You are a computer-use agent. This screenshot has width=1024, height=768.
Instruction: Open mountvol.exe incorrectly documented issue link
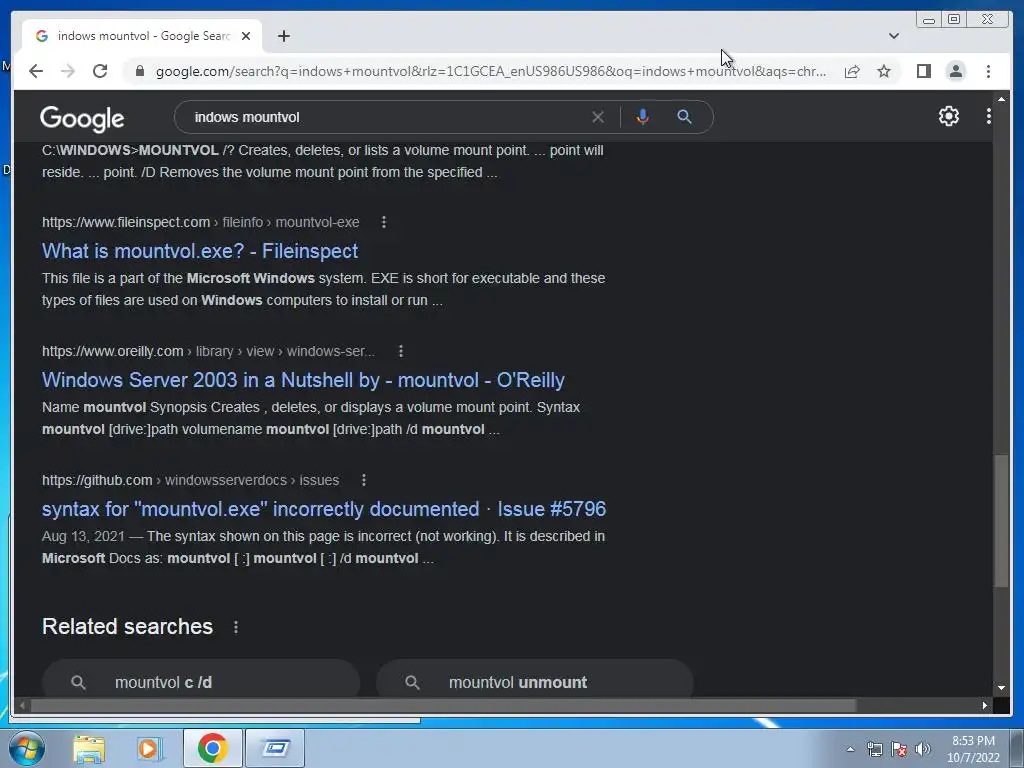324,509
